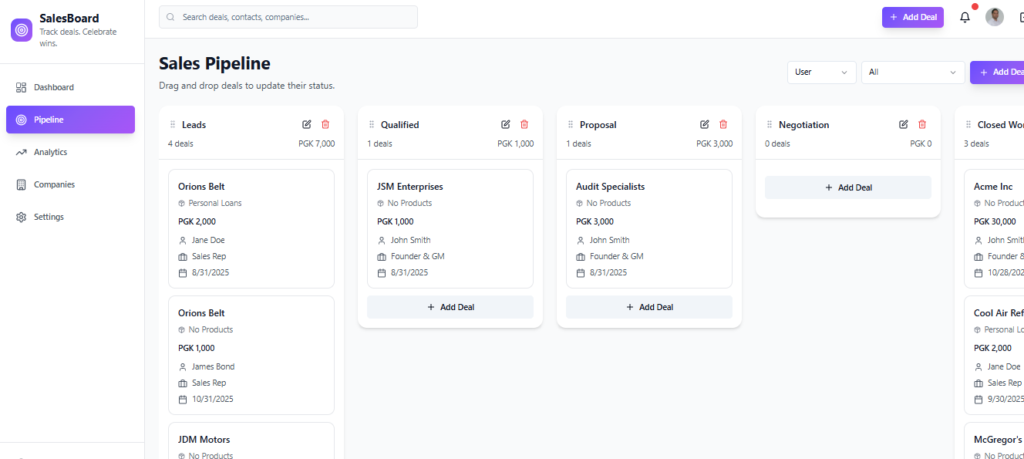Click the edit icon on Proposal column
1024x459 pixels.
(x=704, y=125)
